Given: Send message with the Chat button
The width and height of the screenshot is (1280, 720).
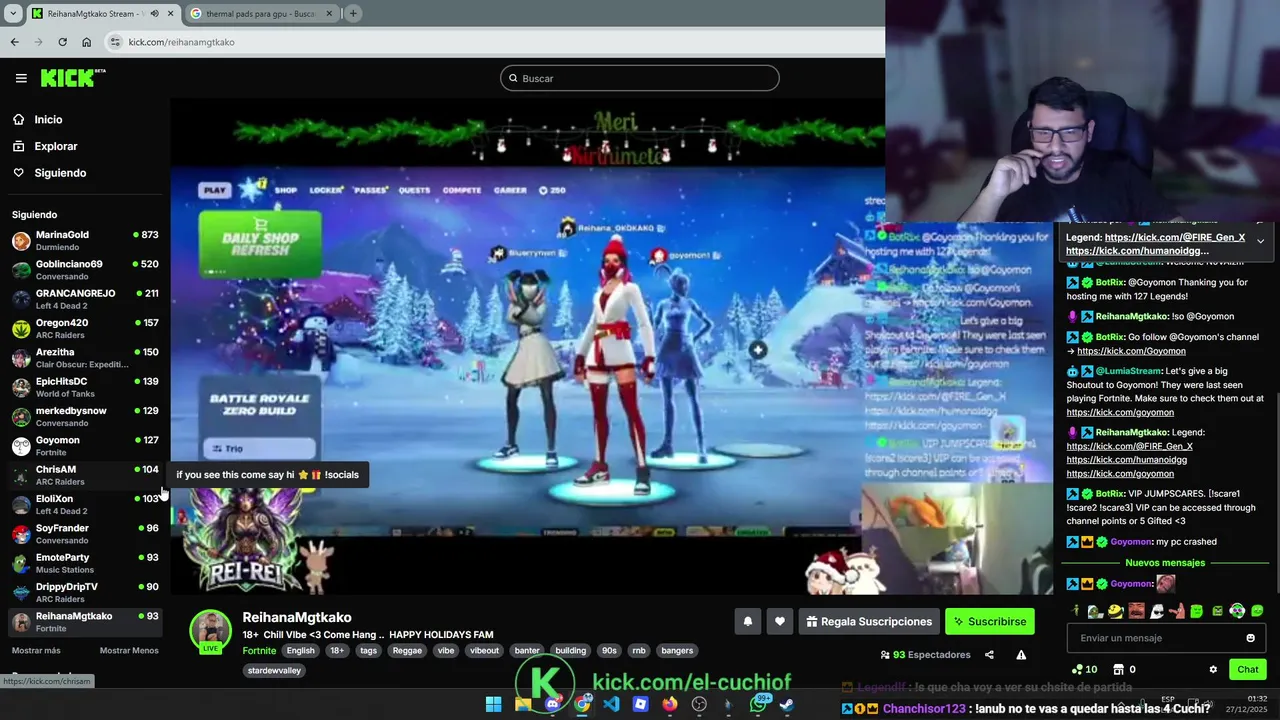Looking at the screenshot, I should 1248,669.
